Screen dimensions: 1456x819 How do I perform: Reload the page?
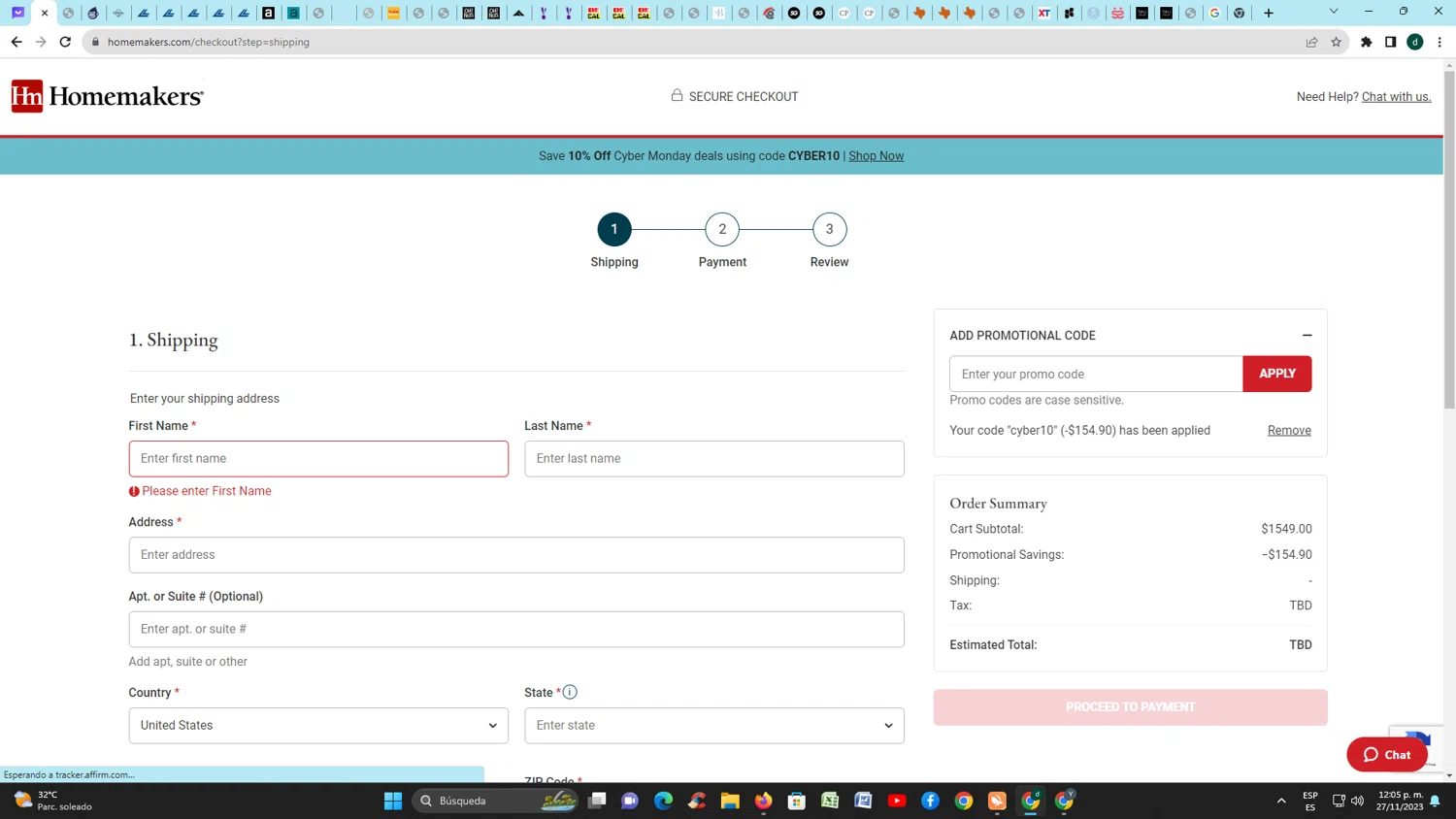tap(65, 42)
